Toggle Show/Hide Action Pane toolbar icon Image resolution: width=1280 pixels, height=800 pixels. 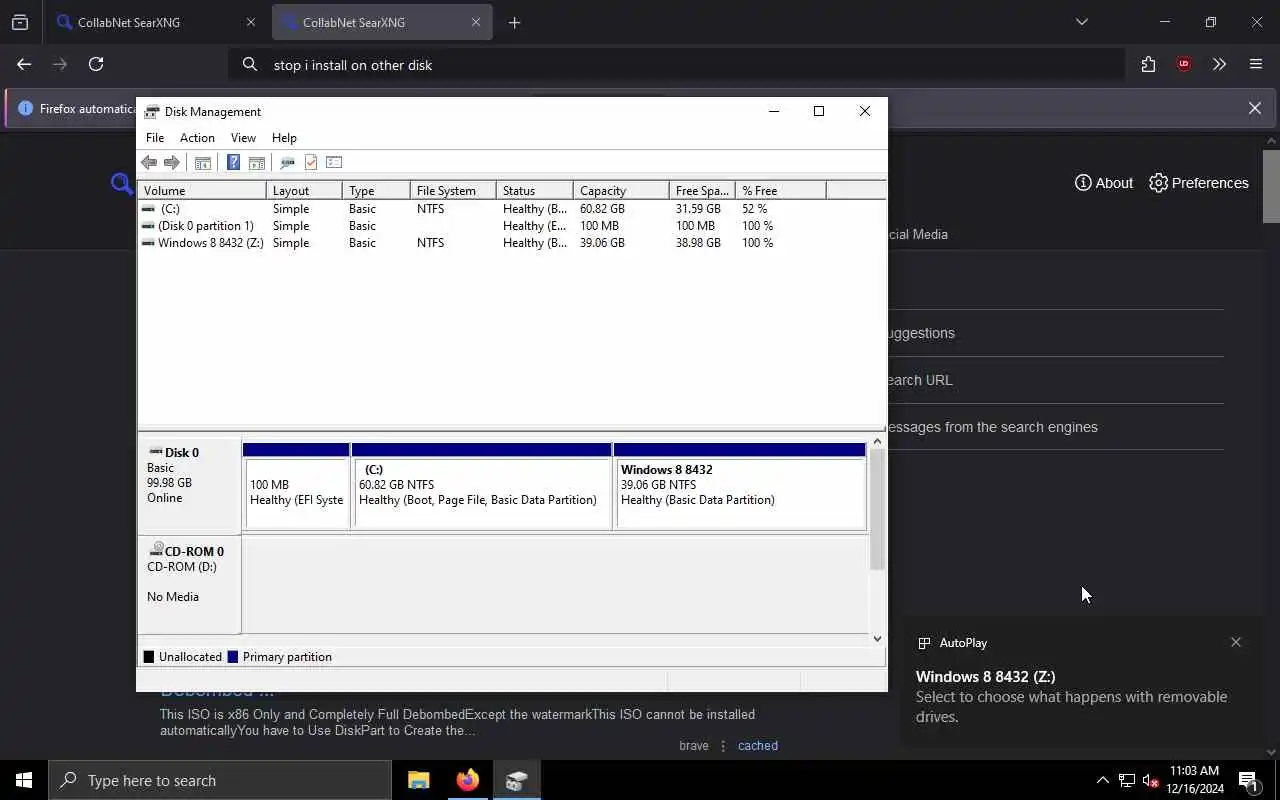(257, 162)
